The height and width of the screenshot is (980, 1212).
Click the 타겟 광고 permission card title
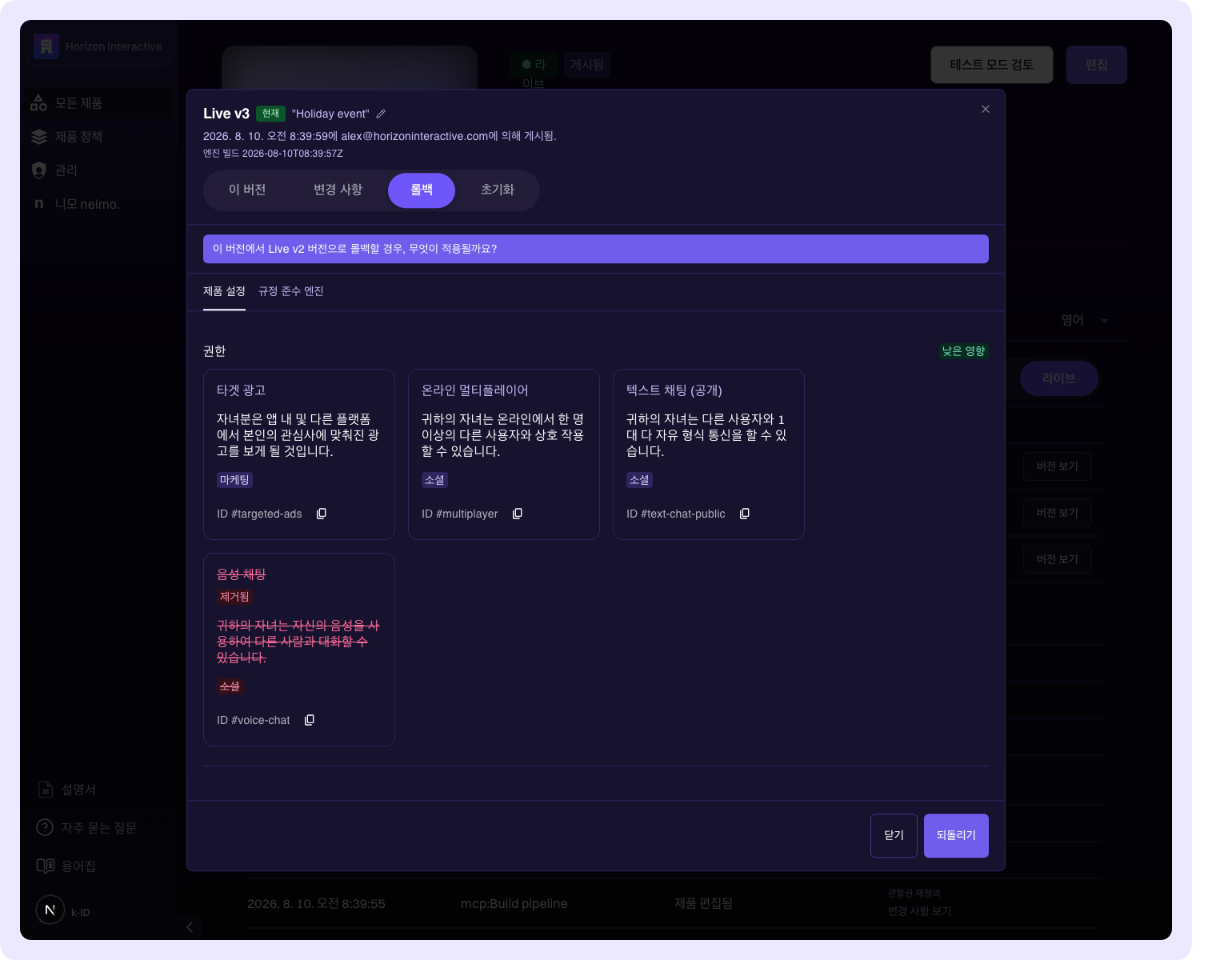point(241,390)
